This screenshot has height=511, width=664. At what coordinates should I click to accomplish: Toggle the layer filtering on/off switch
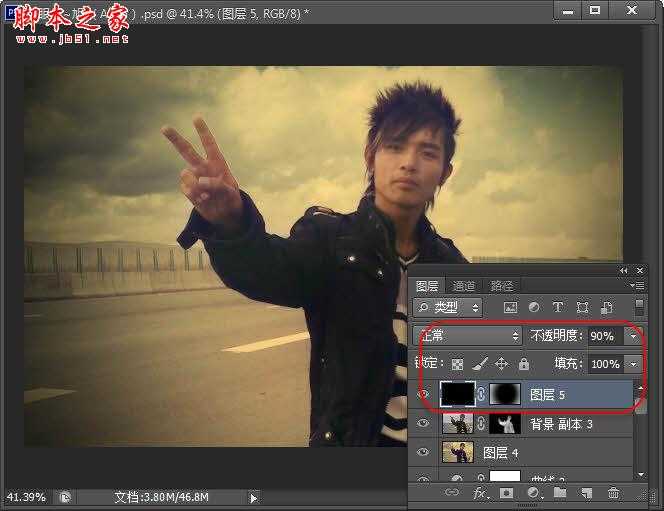point(639,307)
